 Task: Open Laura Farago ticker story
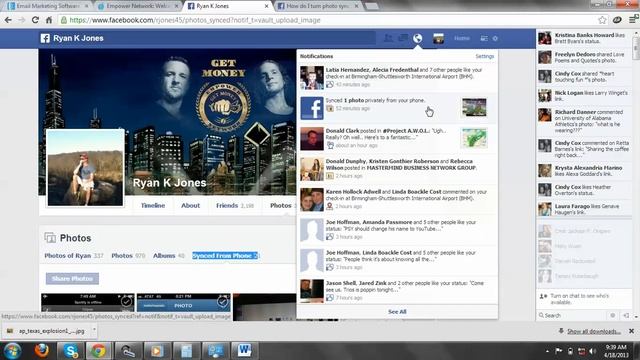point(584,209)
